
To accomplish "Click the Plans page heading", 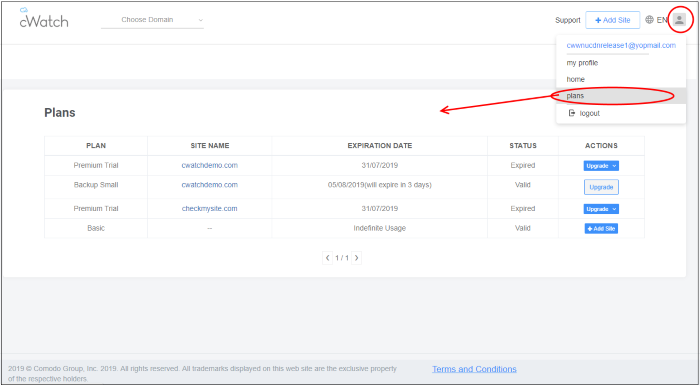I will (60, 113).
